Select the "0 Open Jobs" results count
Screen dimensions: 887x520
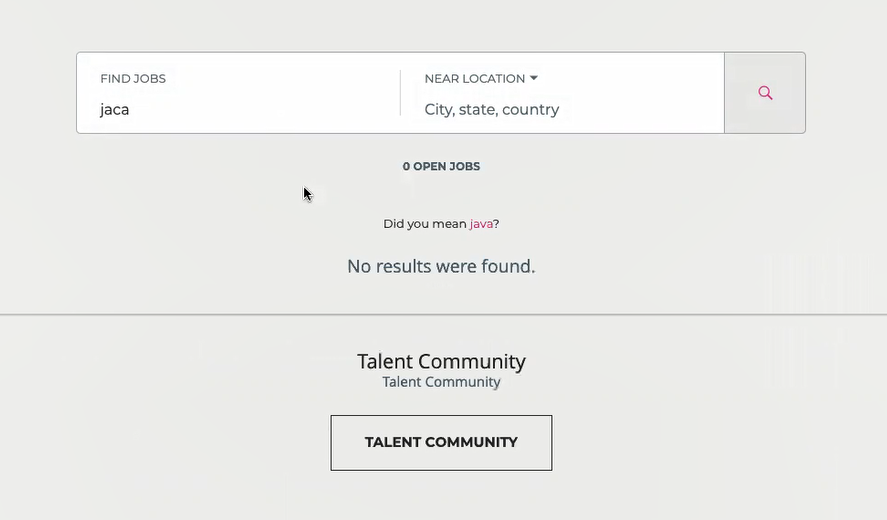pos(441,167)
